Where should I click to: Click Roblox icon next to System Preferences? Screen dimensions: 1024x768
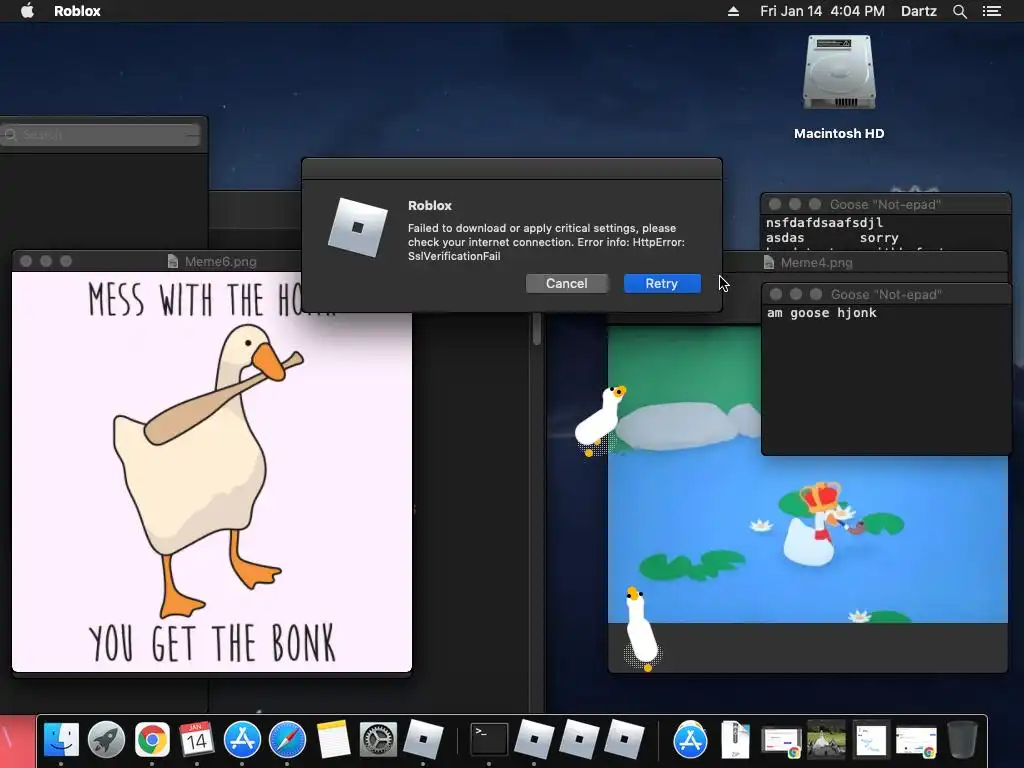[x=423, y=739]
